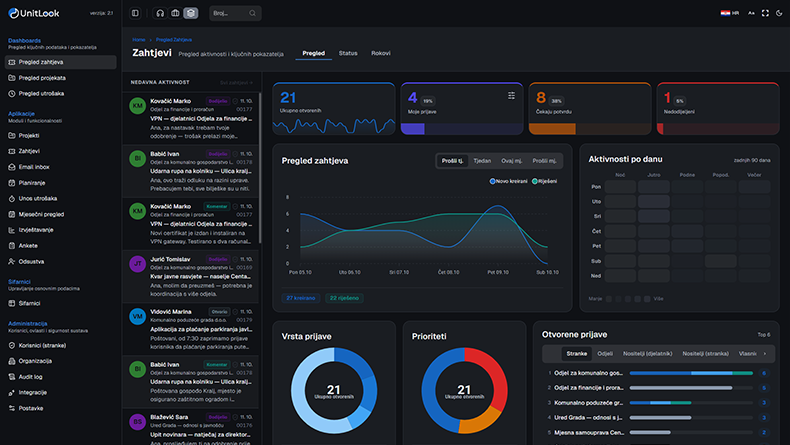Click the Svi zahtjevi link
The height and width of the screenshot is (445, 790).
tap(236, 83)
